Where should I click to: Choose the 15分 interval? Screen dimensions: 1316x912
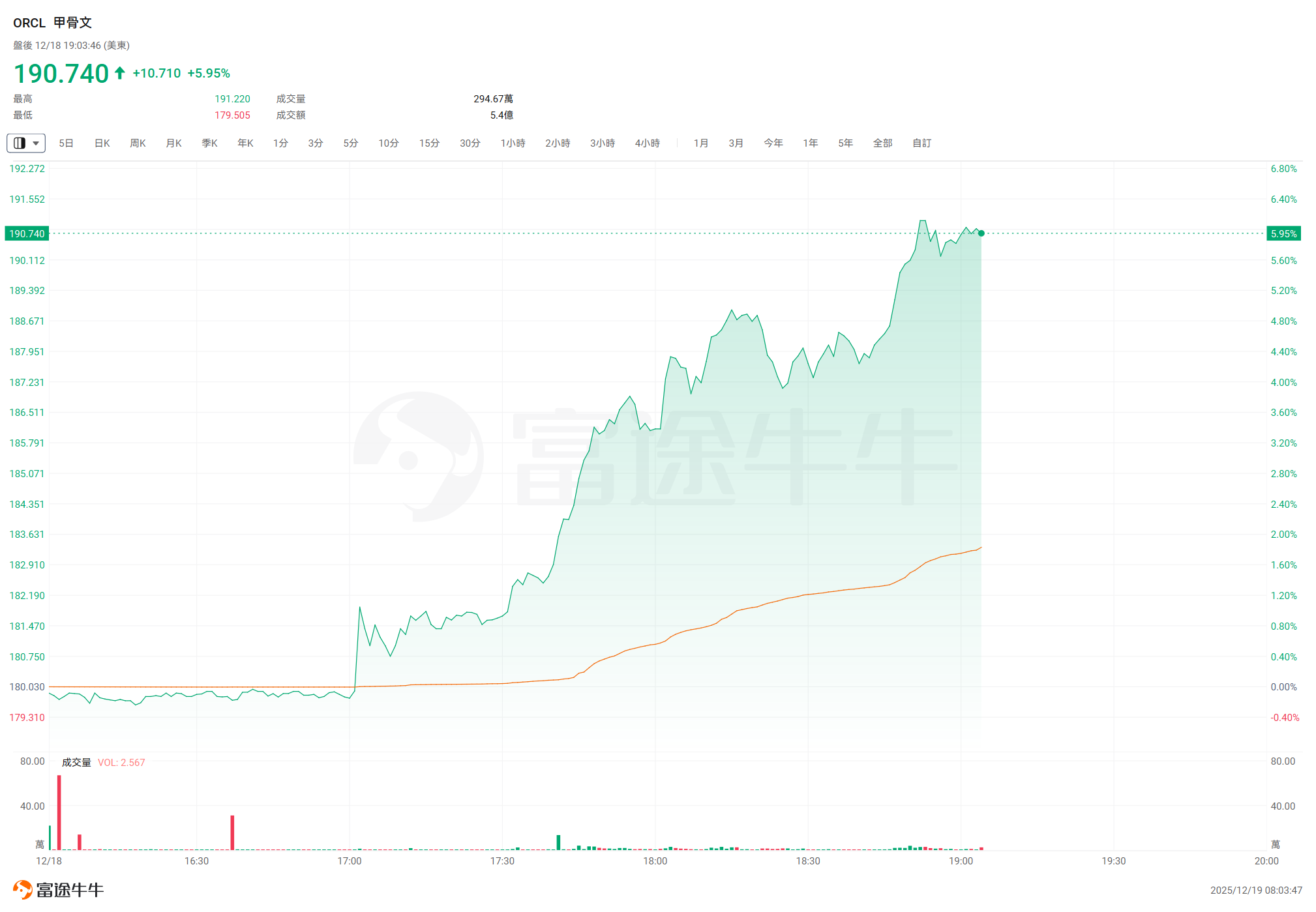click(x=429, y=143)
